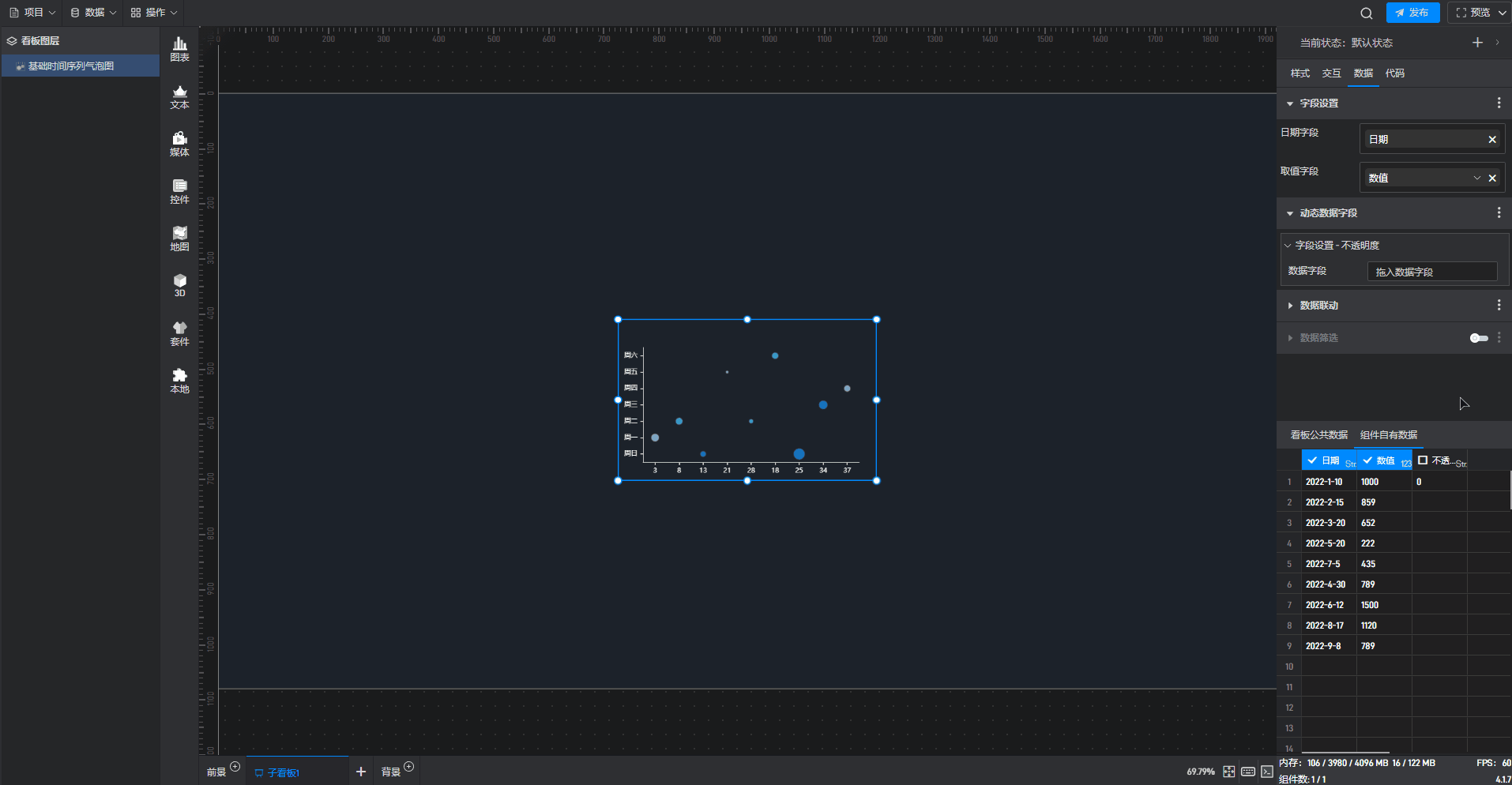Uncheck the 日期 column checkbox

[x=1312, y=460]
